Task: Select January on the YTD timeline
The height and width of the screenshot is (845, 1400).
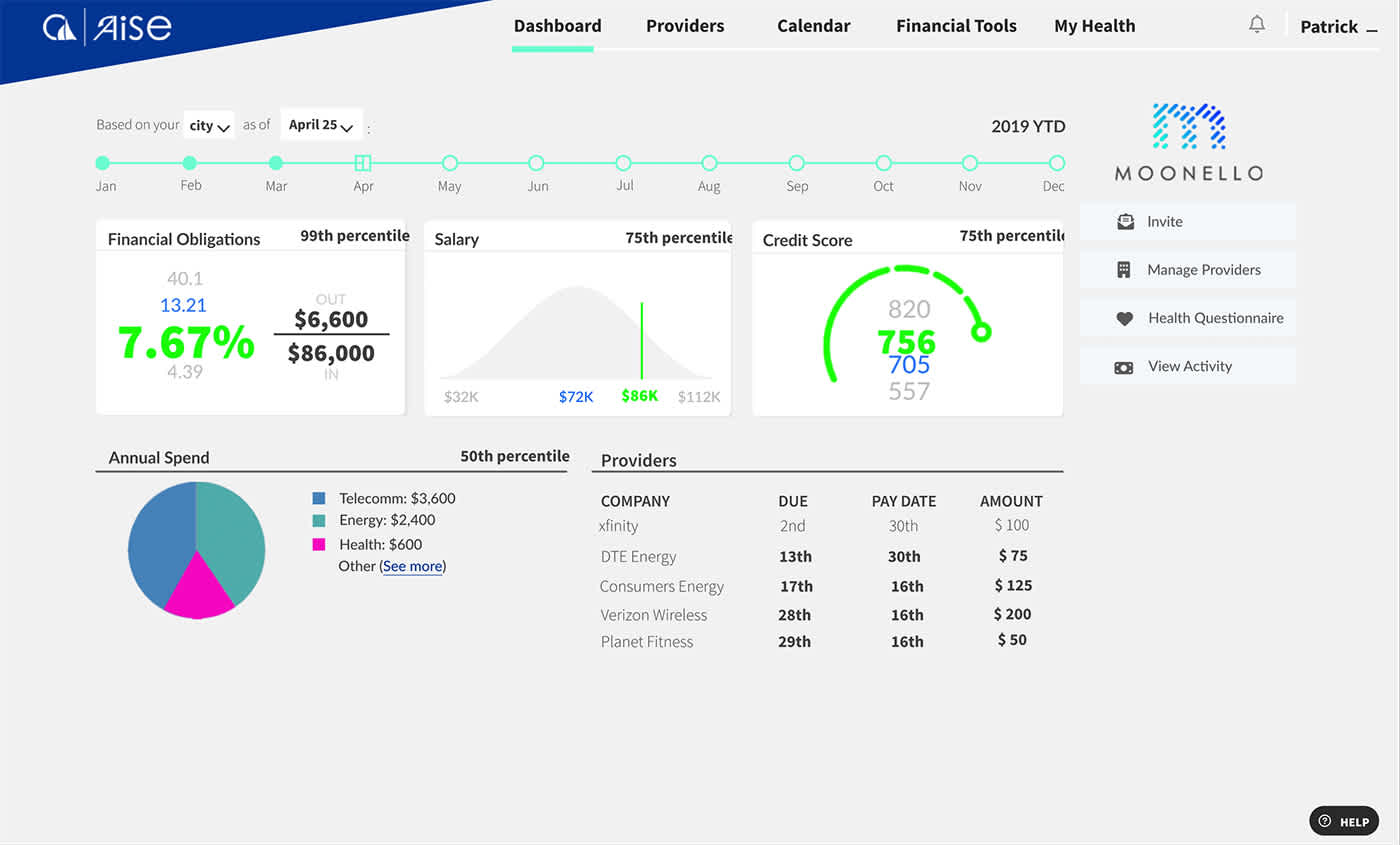Action: coord(103,162)
